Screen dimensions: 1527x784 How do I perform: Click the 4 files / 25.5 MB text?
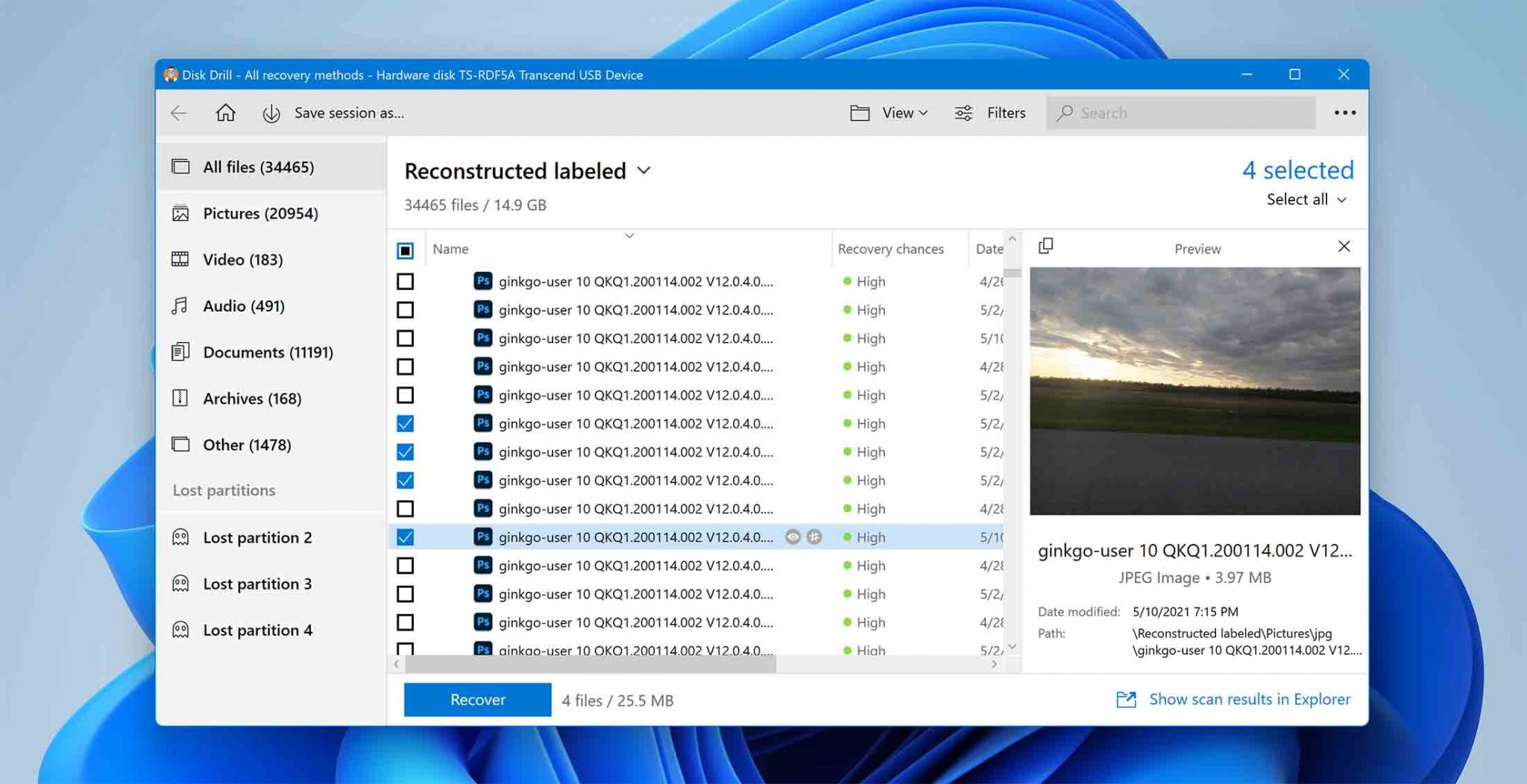pyautogui.click(x=617, y=701)
